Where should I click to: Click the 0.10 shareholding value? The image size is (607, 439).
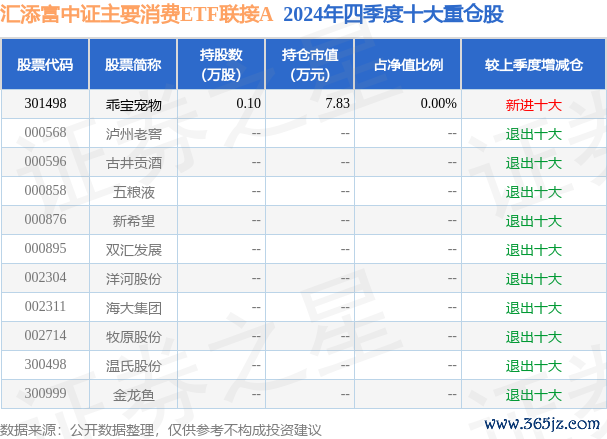click(249, 103)
